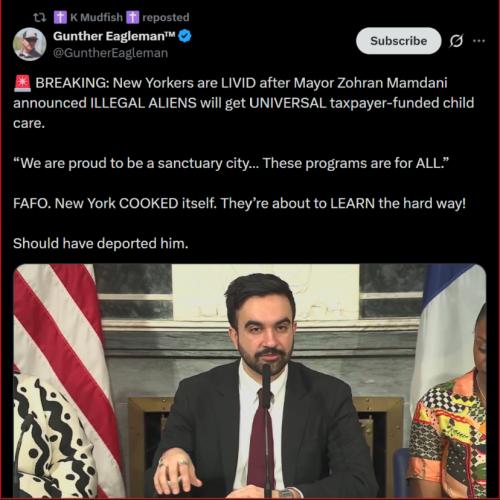Click the Gunther Eagleman display name
Image resolution: width=500 pixels, height=500 pixels.
click(114, 36)
